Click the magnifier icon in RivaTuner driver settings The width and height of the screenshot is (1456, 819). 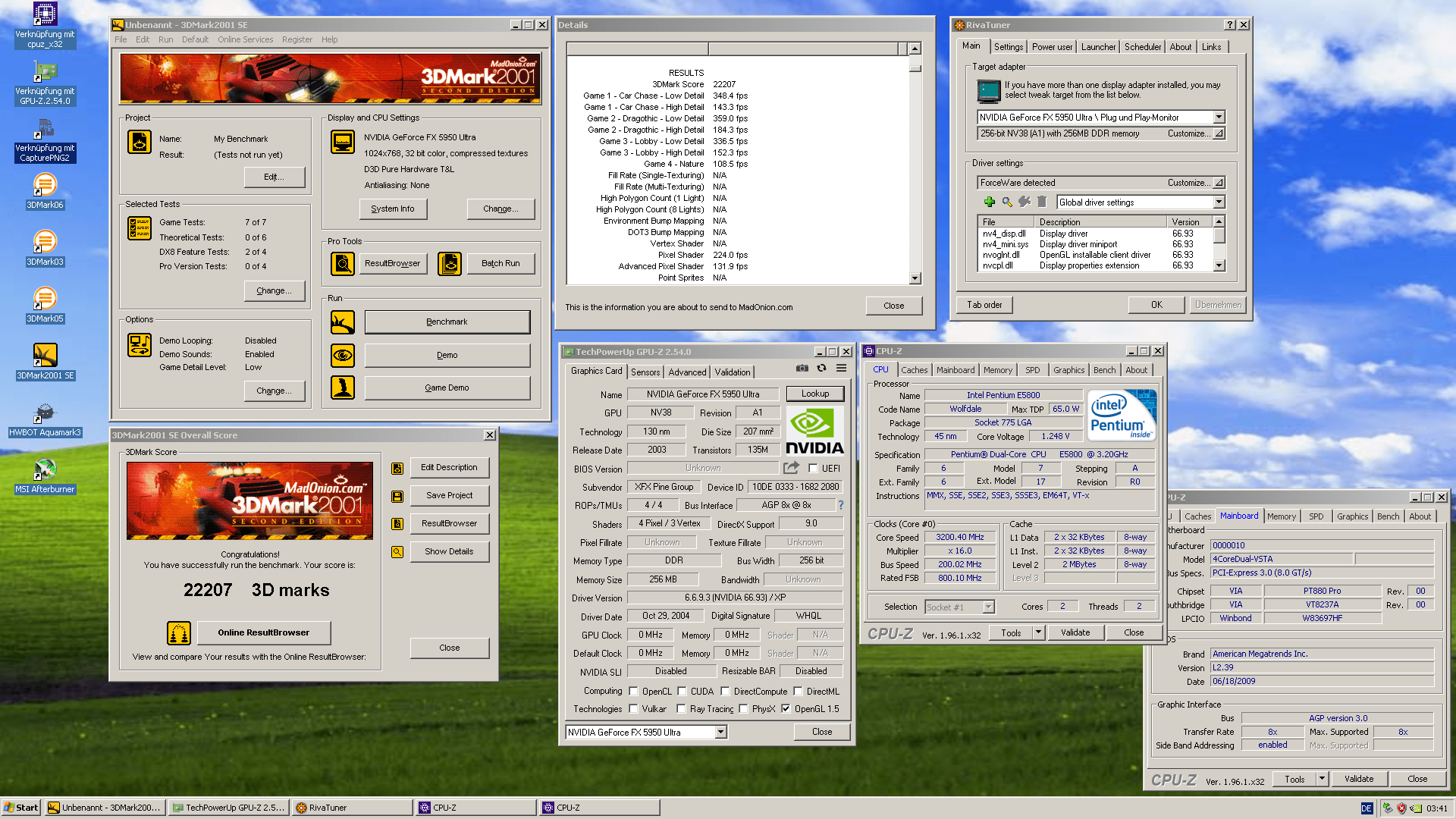point(1007,202)
